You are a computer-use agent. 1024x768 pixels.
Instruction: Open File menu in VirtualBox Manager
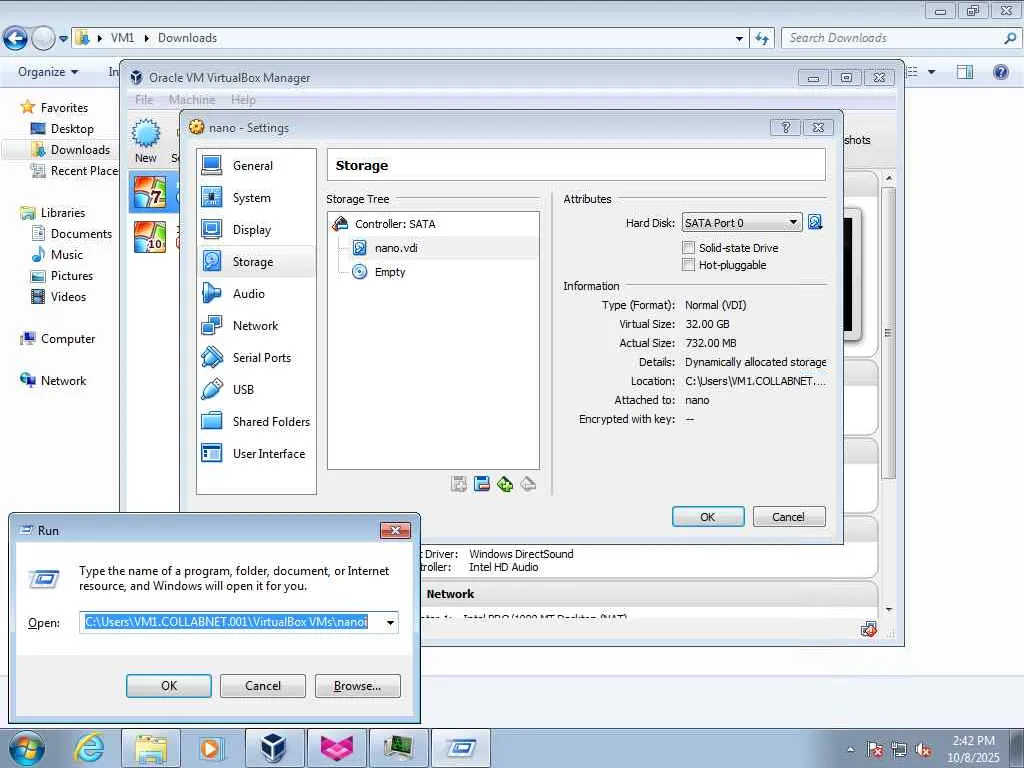tap(144, 99)
